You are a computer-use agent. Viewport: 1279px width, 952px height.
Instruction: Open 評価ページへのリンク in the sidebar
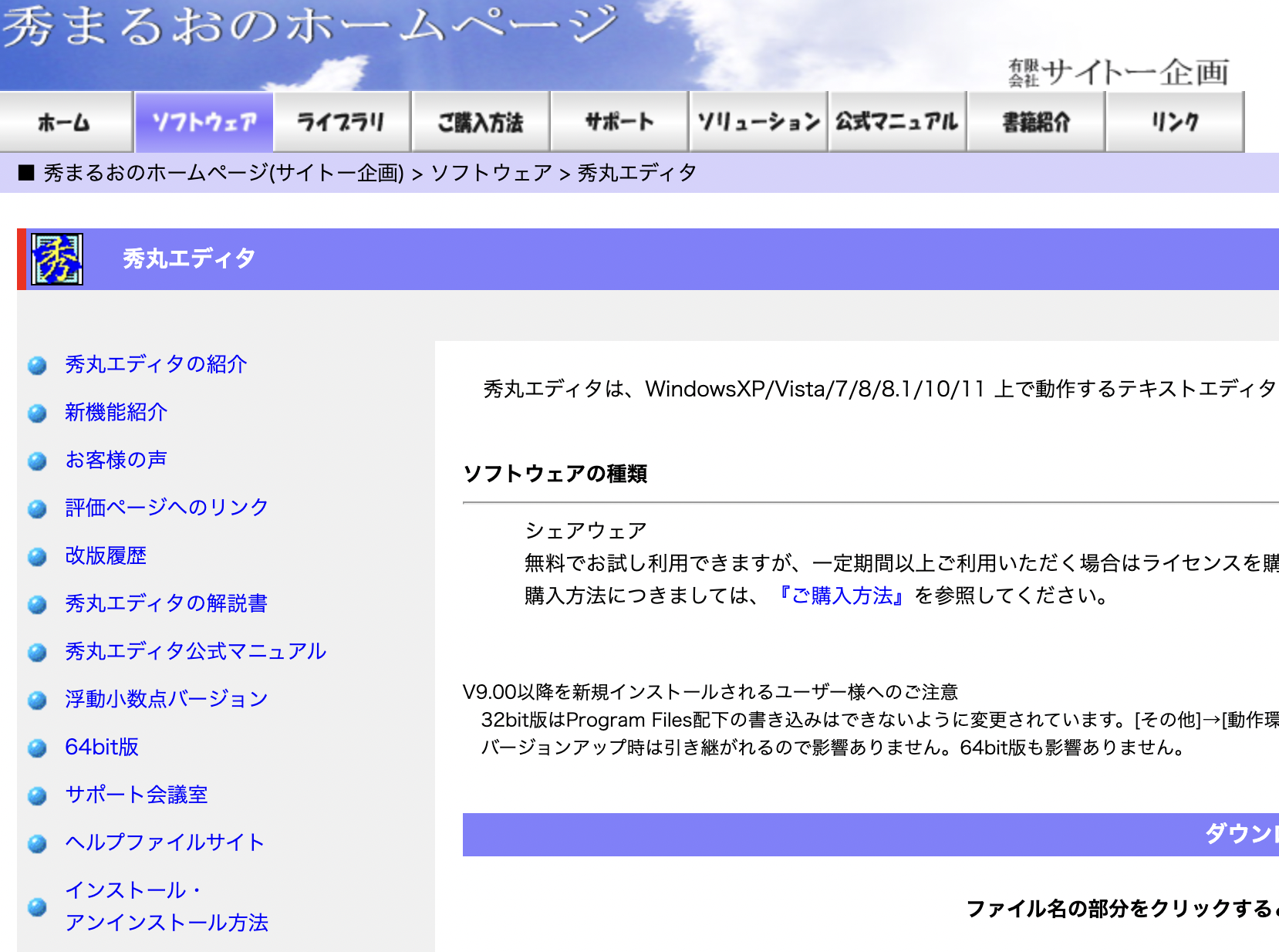click(166, 507)
